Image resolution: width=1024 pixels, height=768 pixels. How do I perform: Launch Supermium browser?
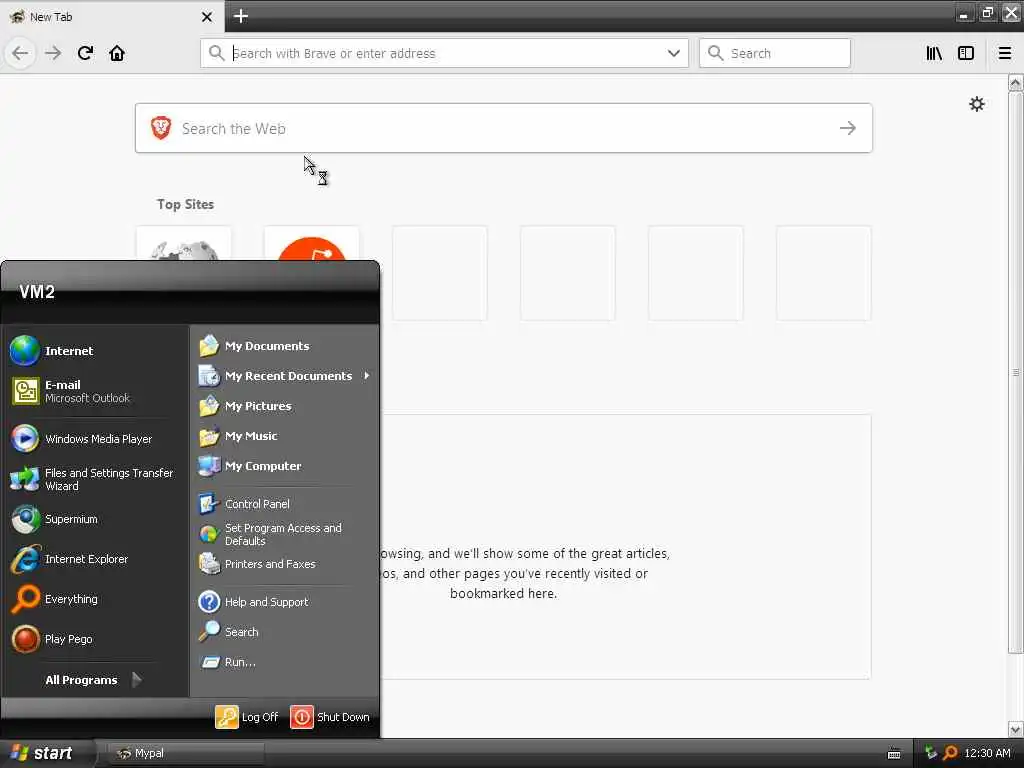tap(95, 519)
